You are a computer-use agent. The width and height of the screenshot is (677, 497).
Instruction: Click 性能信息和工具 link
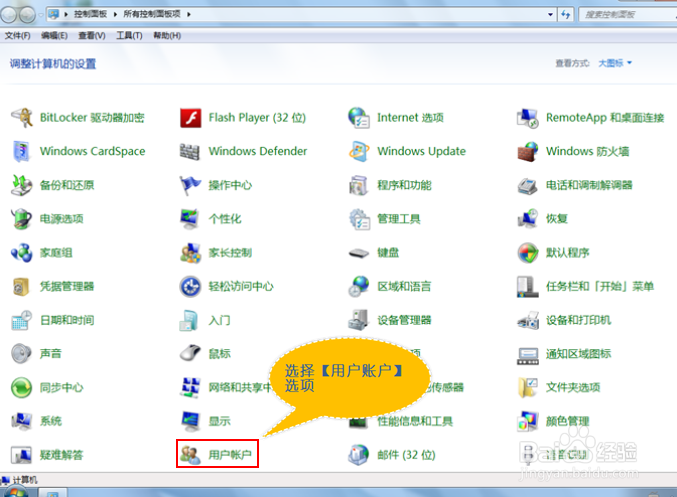(415, 421)
